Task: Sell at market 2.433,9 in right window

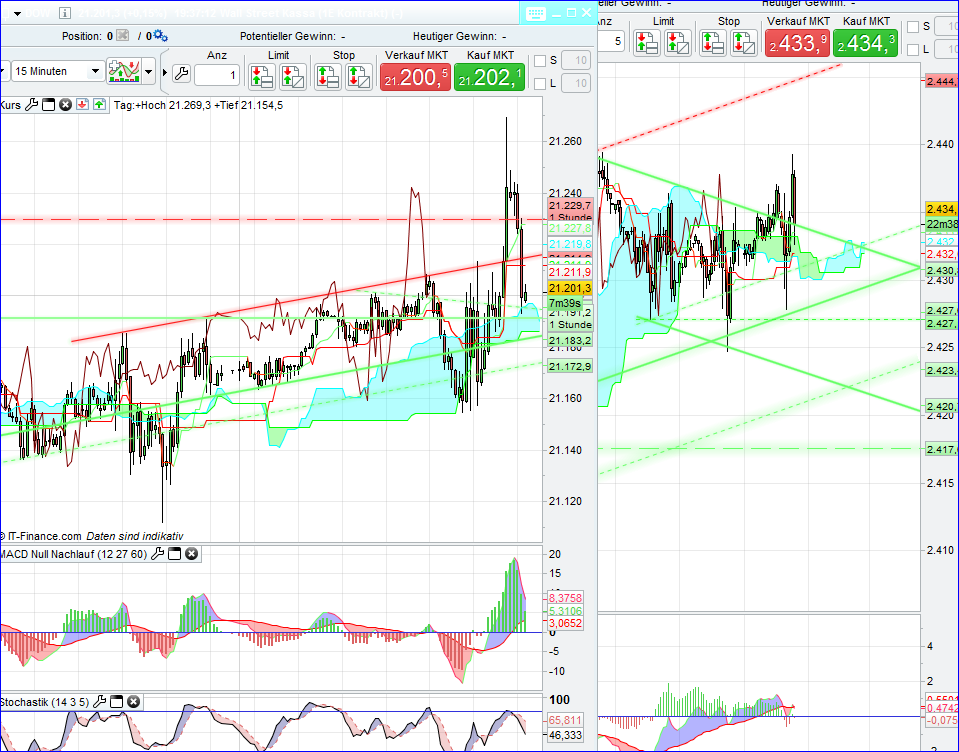Action: [x=798, y=43]
